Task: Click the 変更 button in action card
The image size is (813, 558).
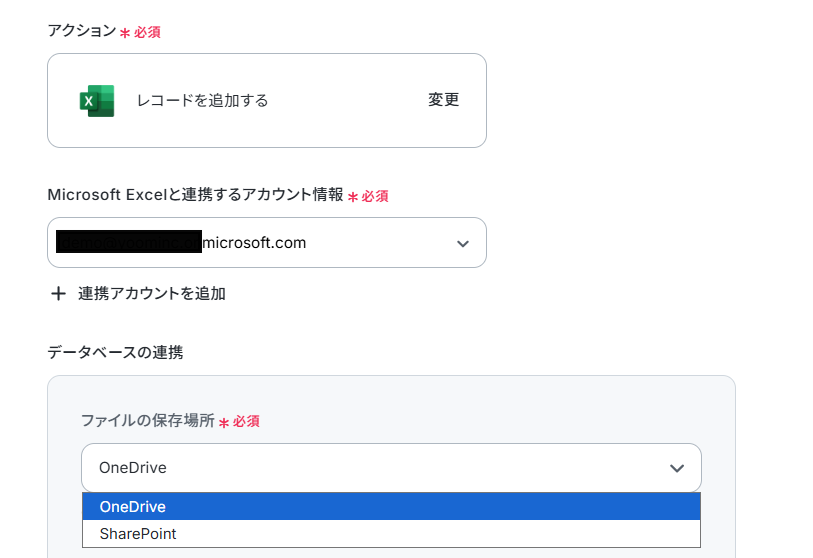Action: tap(443, 100)
